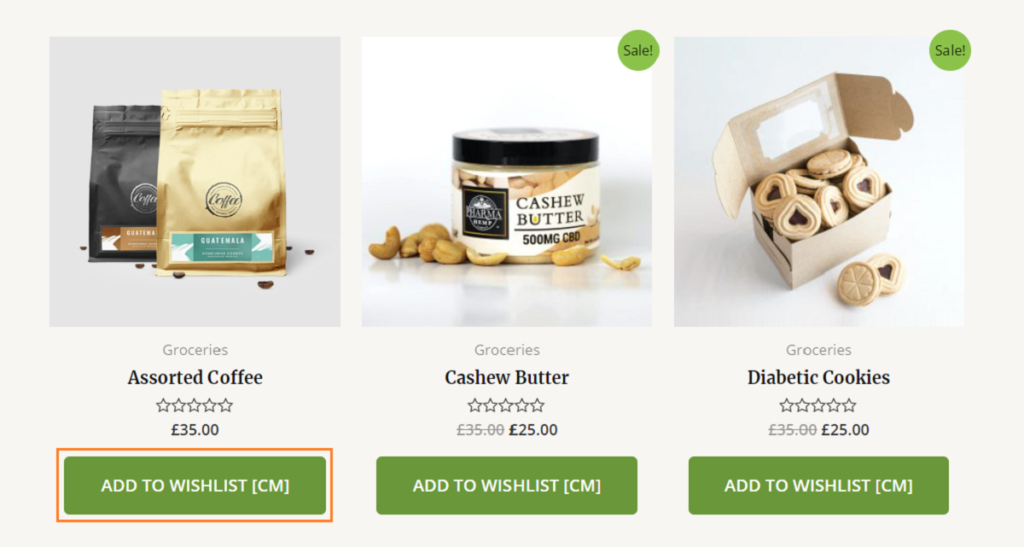Add Diabetic Cookies to wishlist
This screenshot has width=1024, height=547.
818,485
